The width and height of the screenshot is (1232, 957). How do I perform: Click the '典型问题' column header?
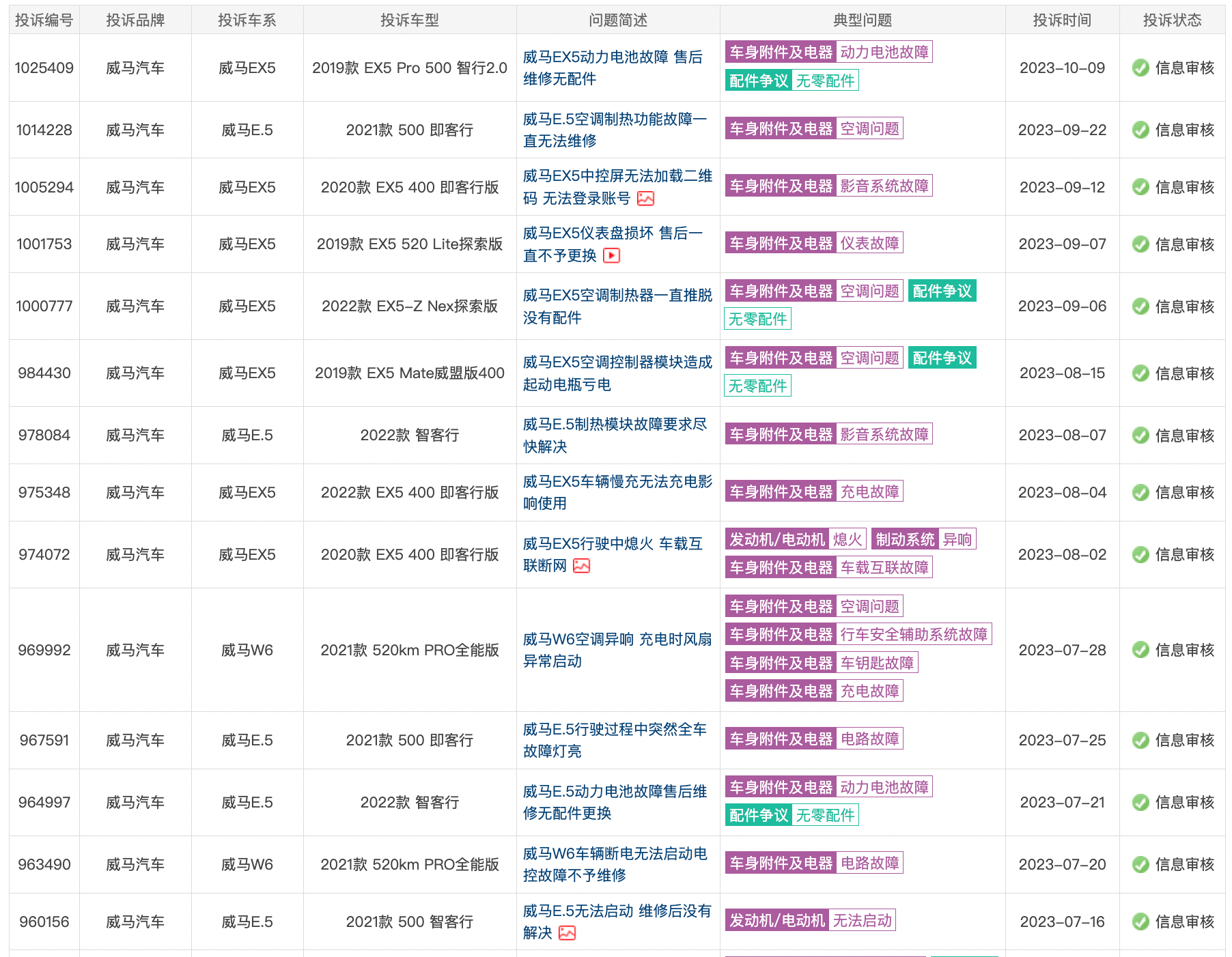coord(863,20)
